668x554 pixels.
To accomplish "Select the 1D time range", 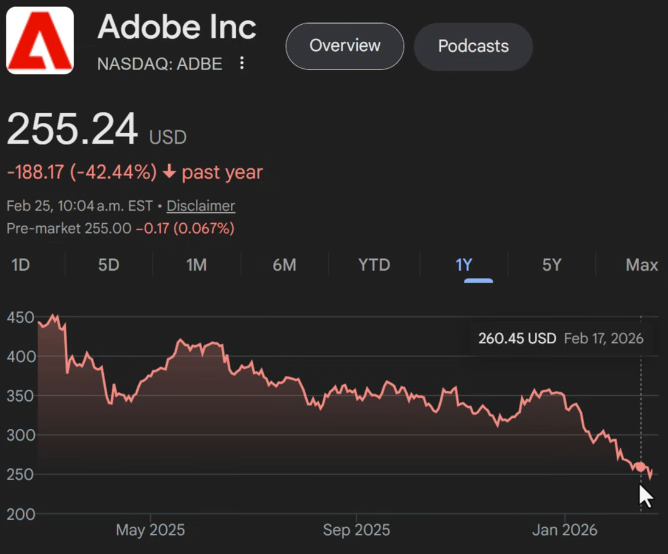I will point(20,265).
